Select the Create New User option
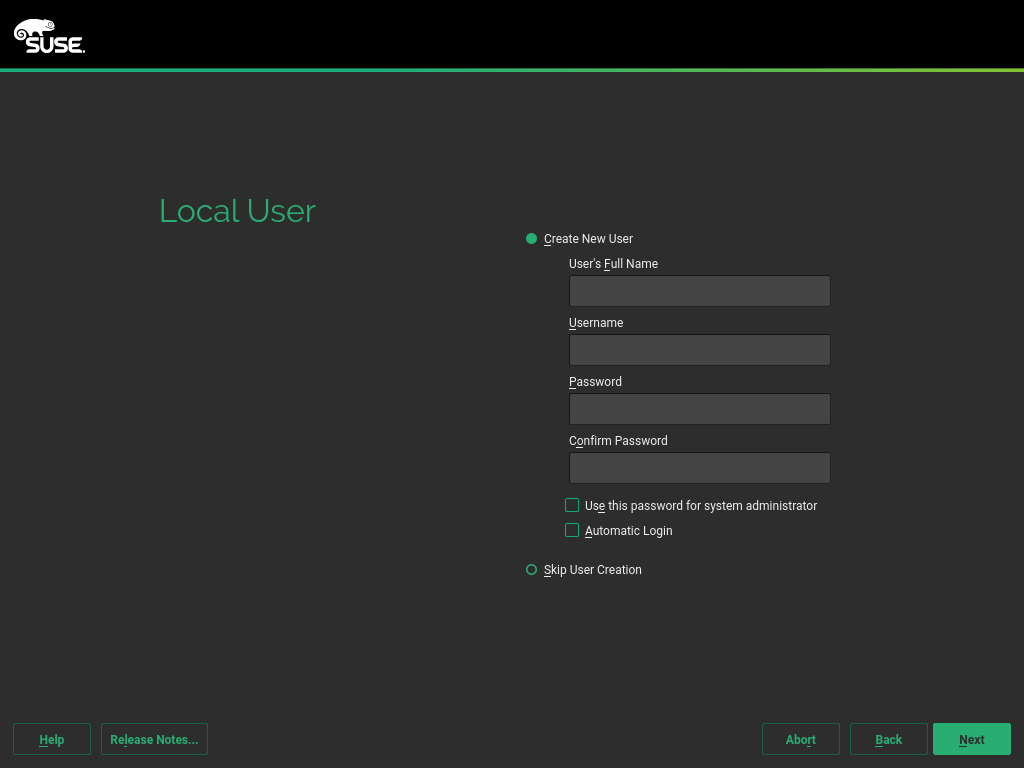Viewport: 1024px width, 768px height. pos(532,239)
